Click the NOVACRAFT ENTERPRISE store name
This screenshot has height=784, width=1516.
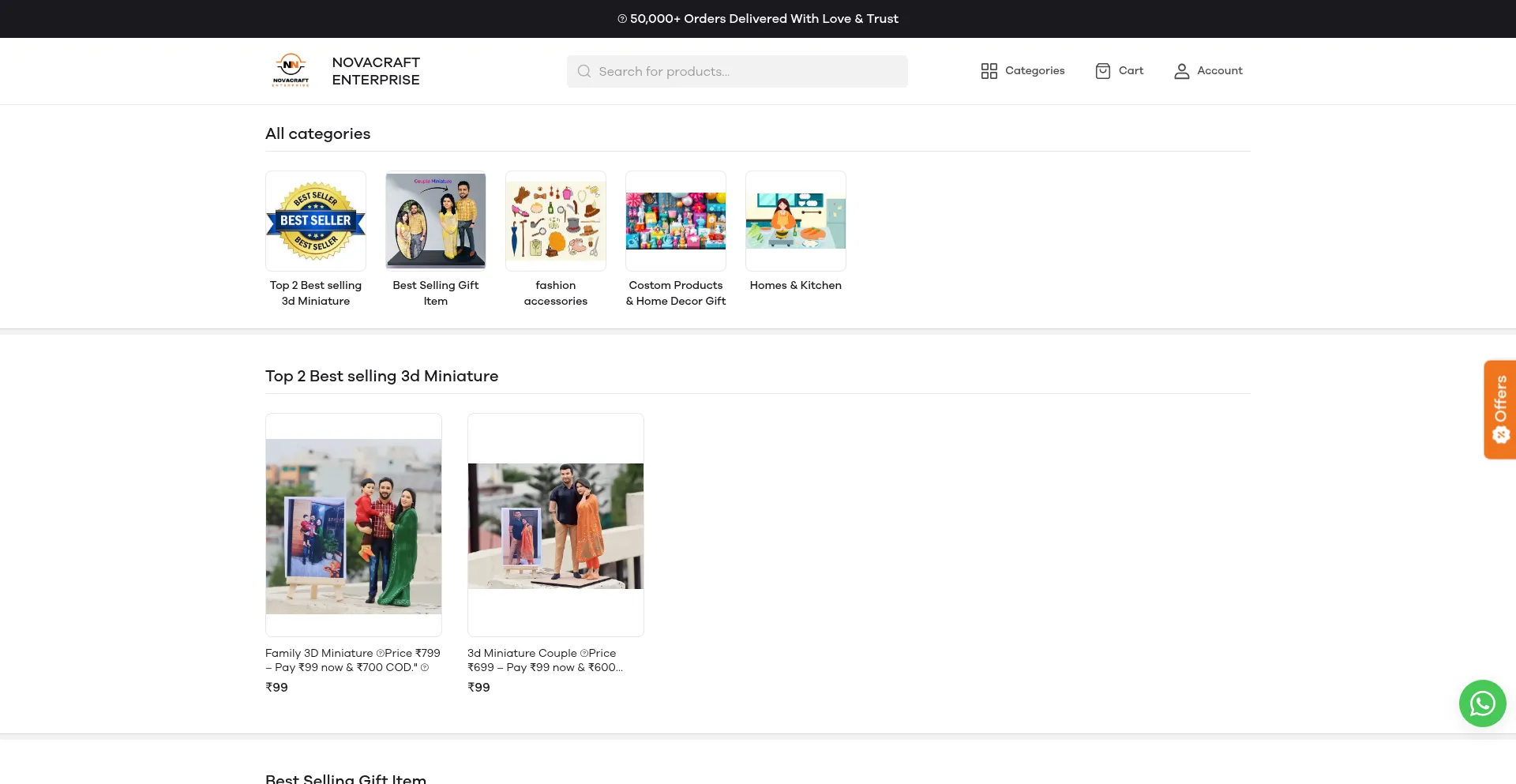(376, 71)
